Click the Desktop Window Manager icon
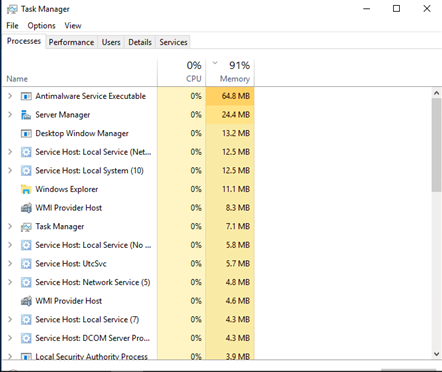This screenshot has width=442, height=372. click(x=26, y=134)
